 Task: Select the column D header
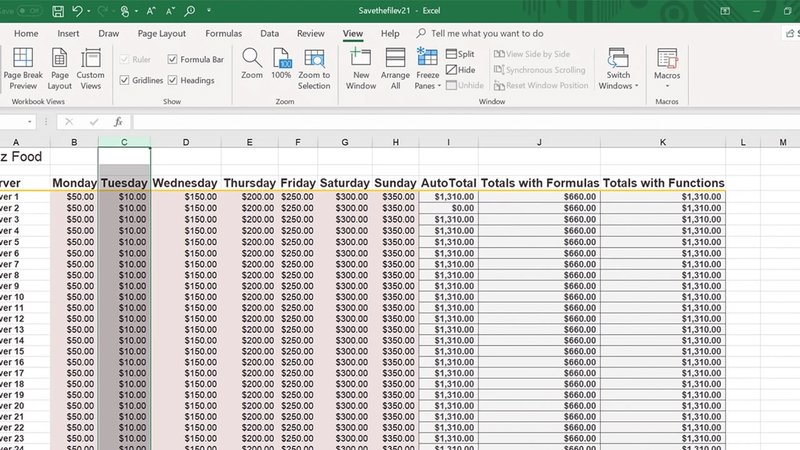click(x=186, y=143)
